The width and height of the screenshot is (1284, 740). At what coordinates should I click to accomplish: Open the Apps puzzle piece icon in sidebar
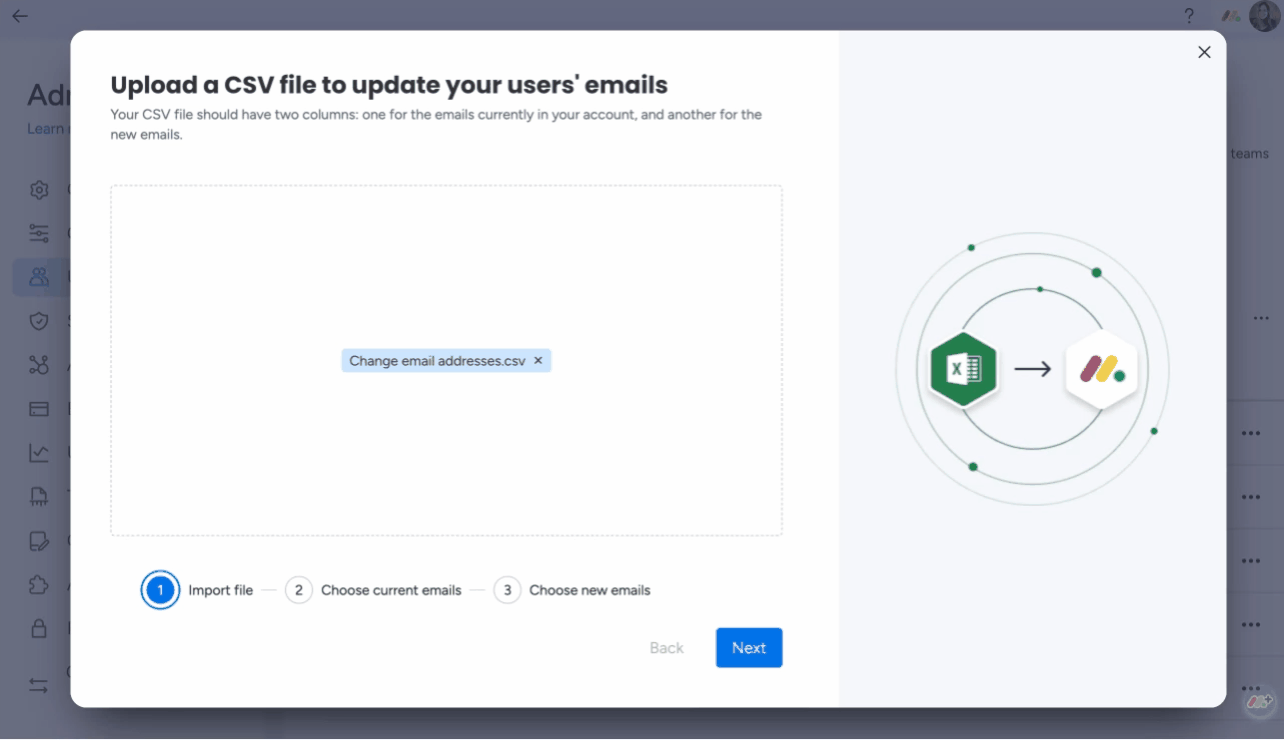[x=39, y=585]
